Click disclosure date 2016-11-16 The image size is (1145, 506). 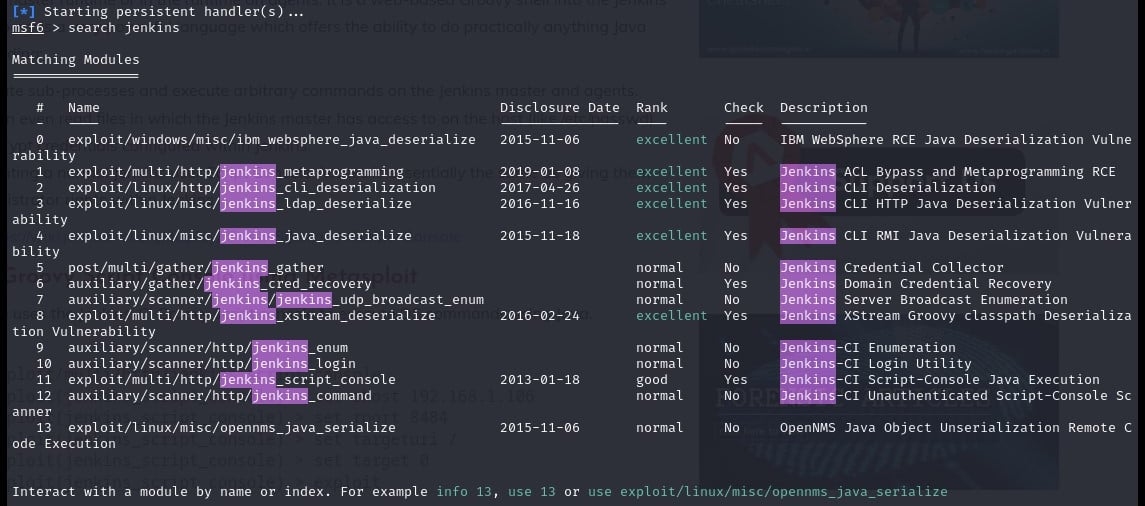coord(540,204)
